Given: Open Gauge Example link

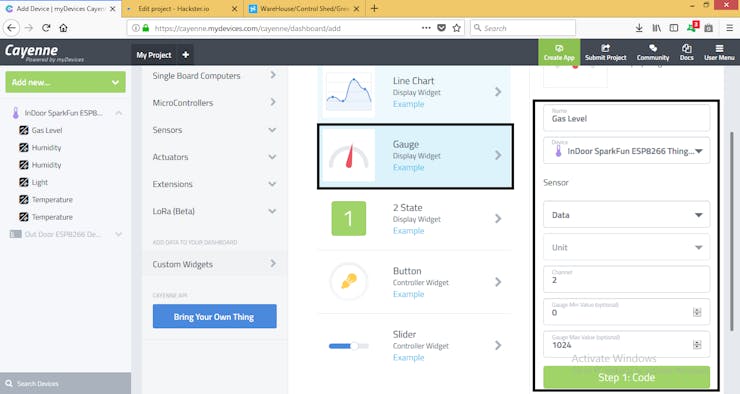Looking at the screenshot, I should (x=408, y=168).
